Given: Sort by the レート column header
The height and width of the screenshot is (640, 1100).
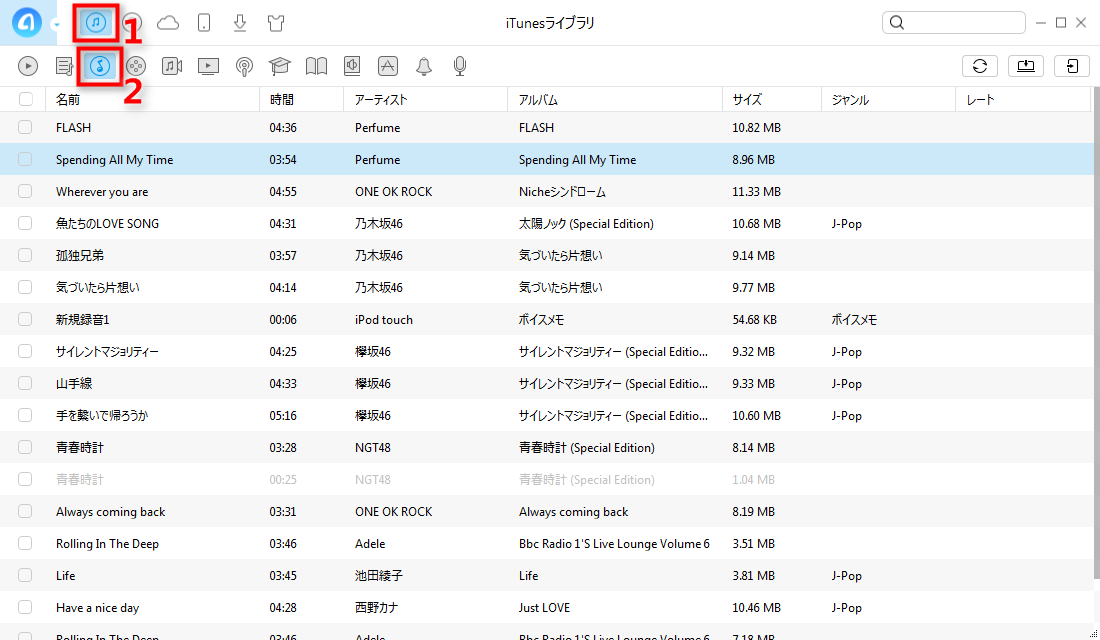Looking at the screenshot, I should [x=1023, y=100].
